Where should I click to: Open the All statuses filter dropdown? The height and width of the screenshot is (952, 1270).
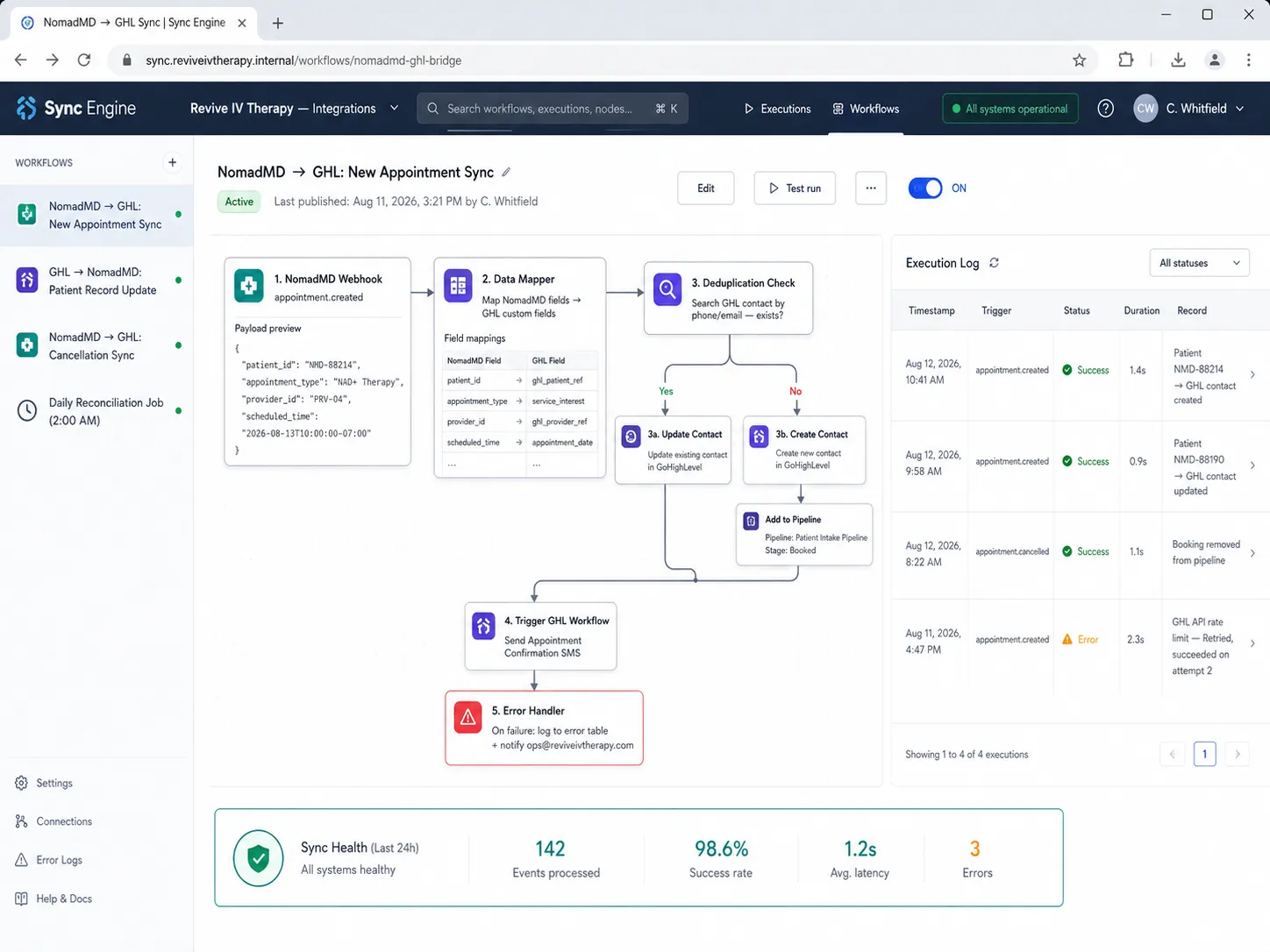coord(1199,263)
